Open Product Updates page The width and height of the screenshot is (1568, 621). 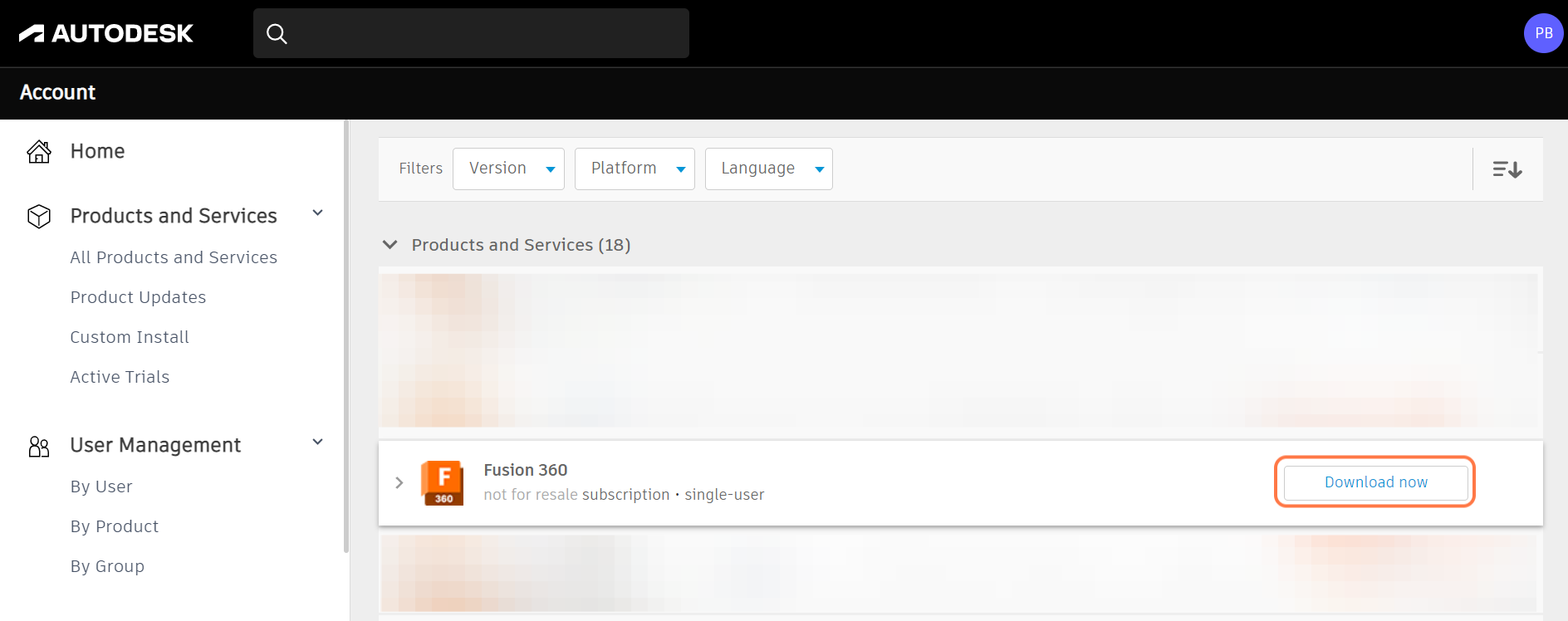coord(138,297)
